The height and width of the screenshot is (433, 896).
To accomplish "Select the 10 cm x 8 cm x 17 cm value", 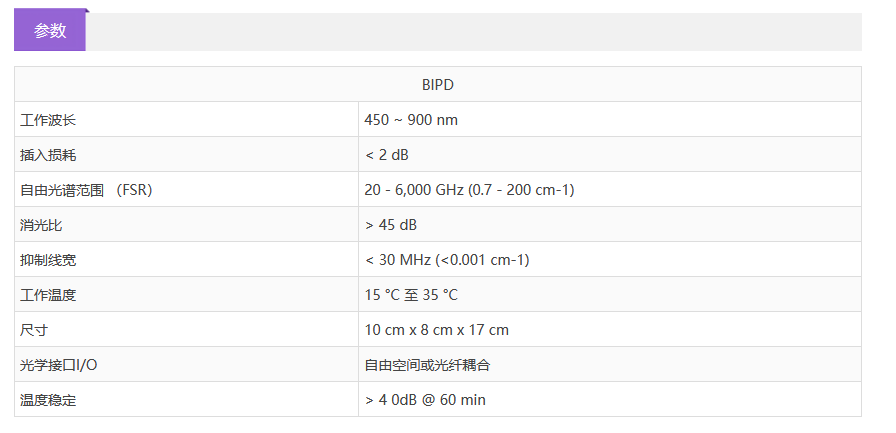I will (x=437, y=330).
